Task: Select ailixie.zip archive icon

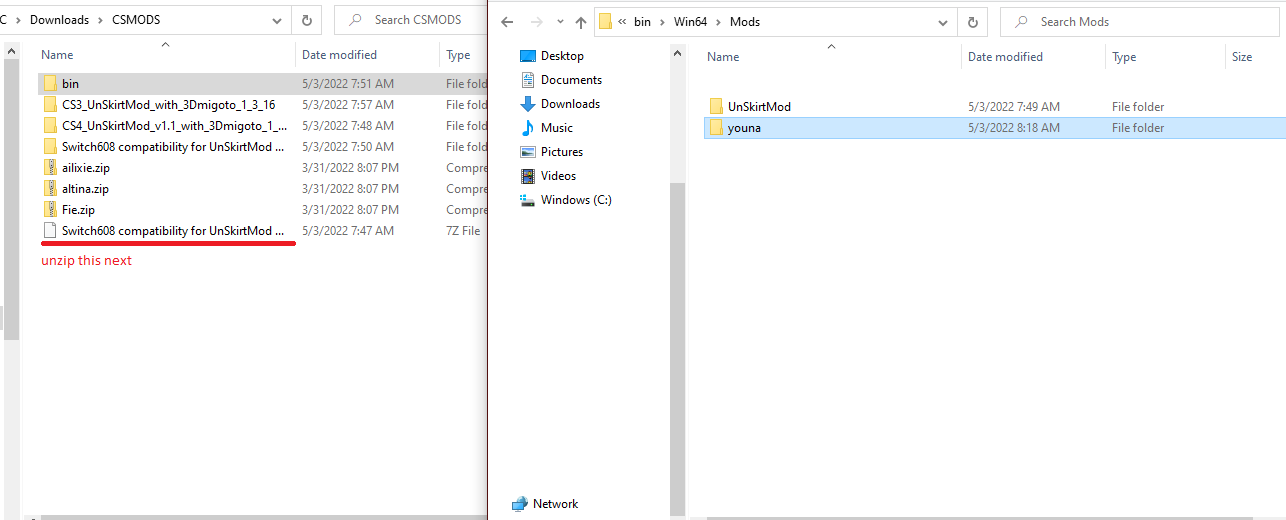Action: [x=50, y=167]
